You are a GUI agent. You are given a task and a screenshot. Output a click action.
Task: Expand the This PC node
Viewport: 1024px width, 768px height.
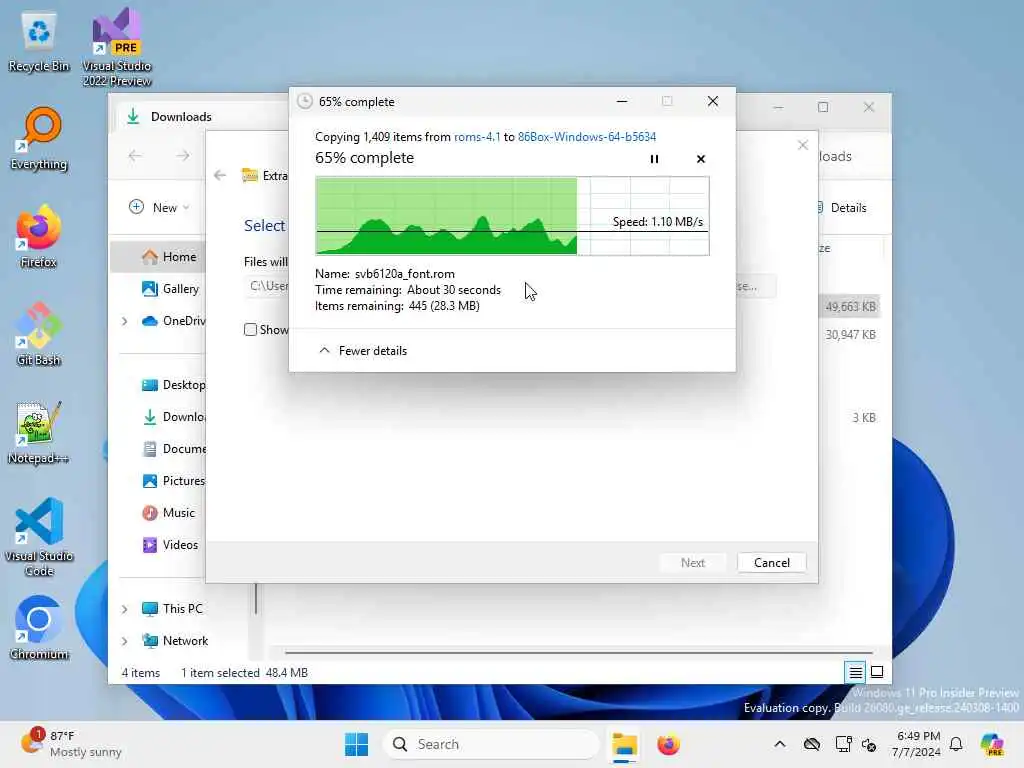point(125,609)
